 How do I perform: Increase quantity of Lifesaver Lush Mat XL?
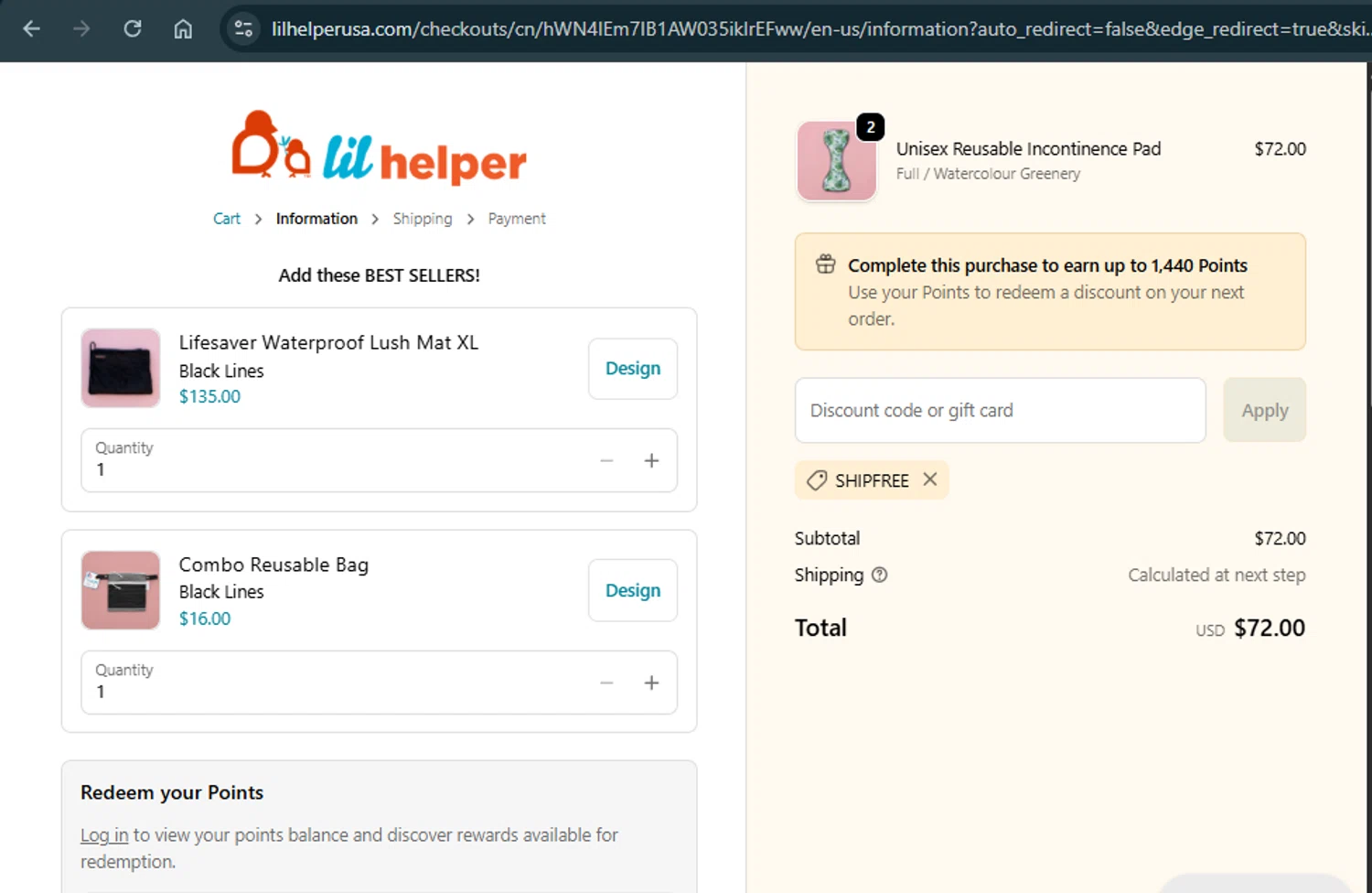tap(651, 460)
